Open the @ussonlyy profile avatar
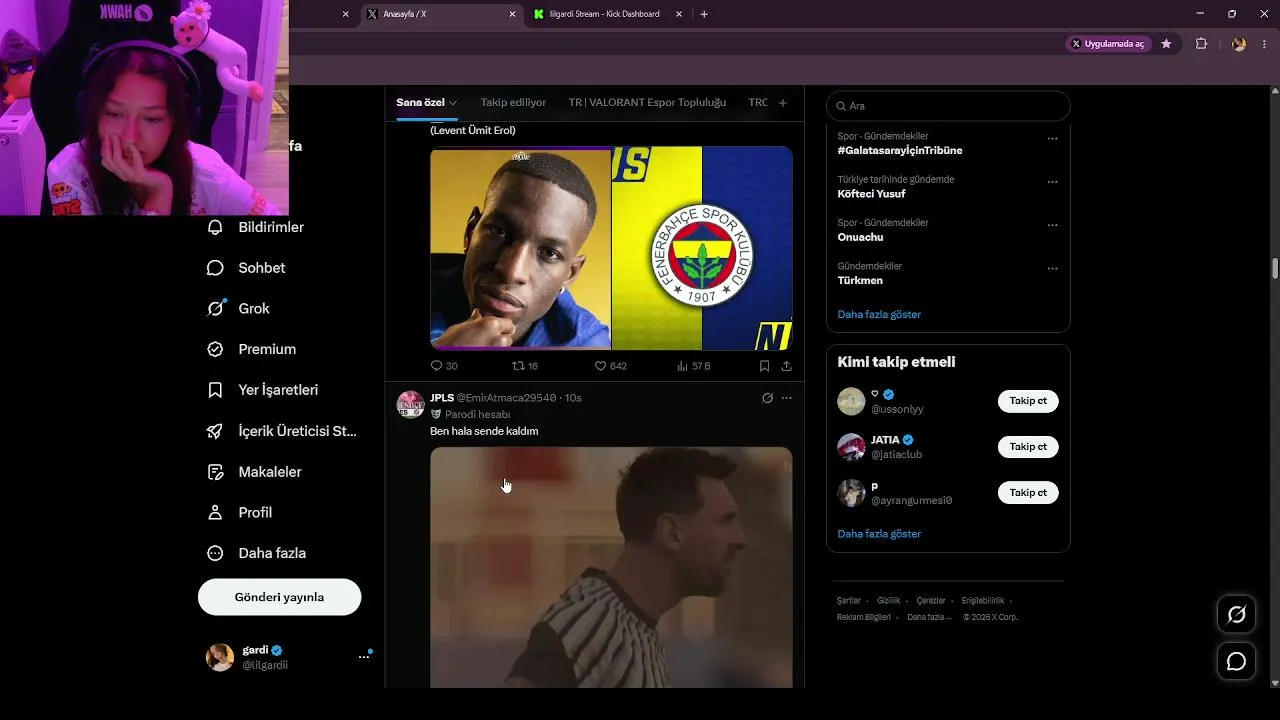Image resolution: width=1280 pixels, height=720 pixels. click(x=851, y=401)
